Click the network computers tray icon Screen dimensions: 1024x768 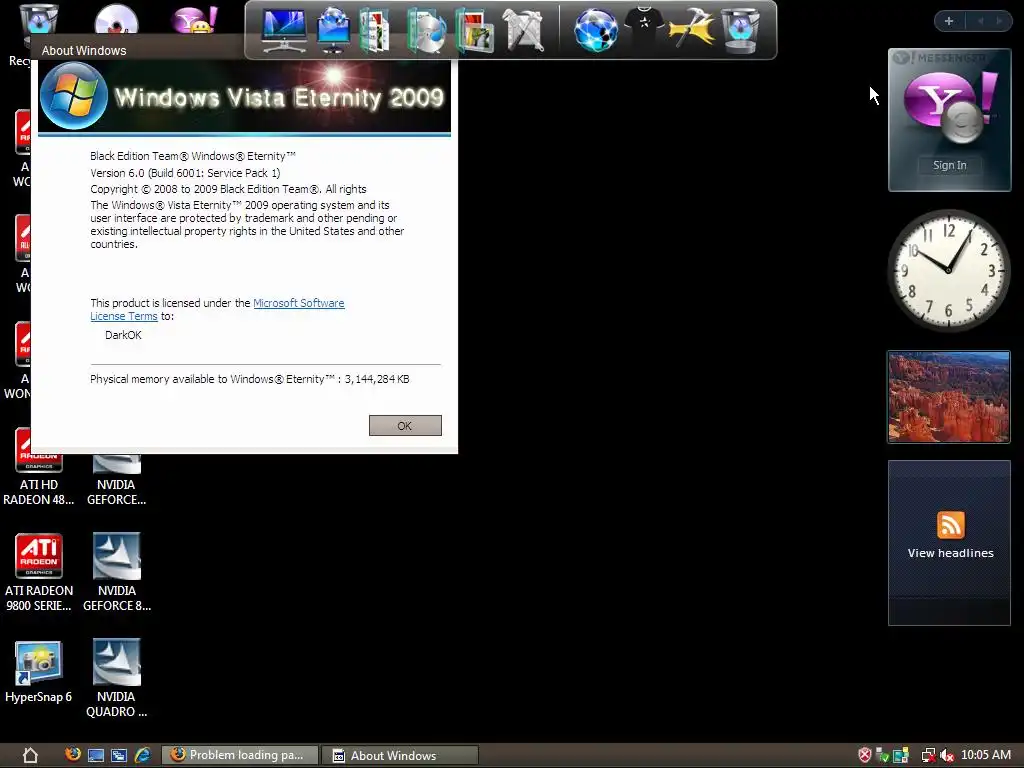tap(901, 756)
